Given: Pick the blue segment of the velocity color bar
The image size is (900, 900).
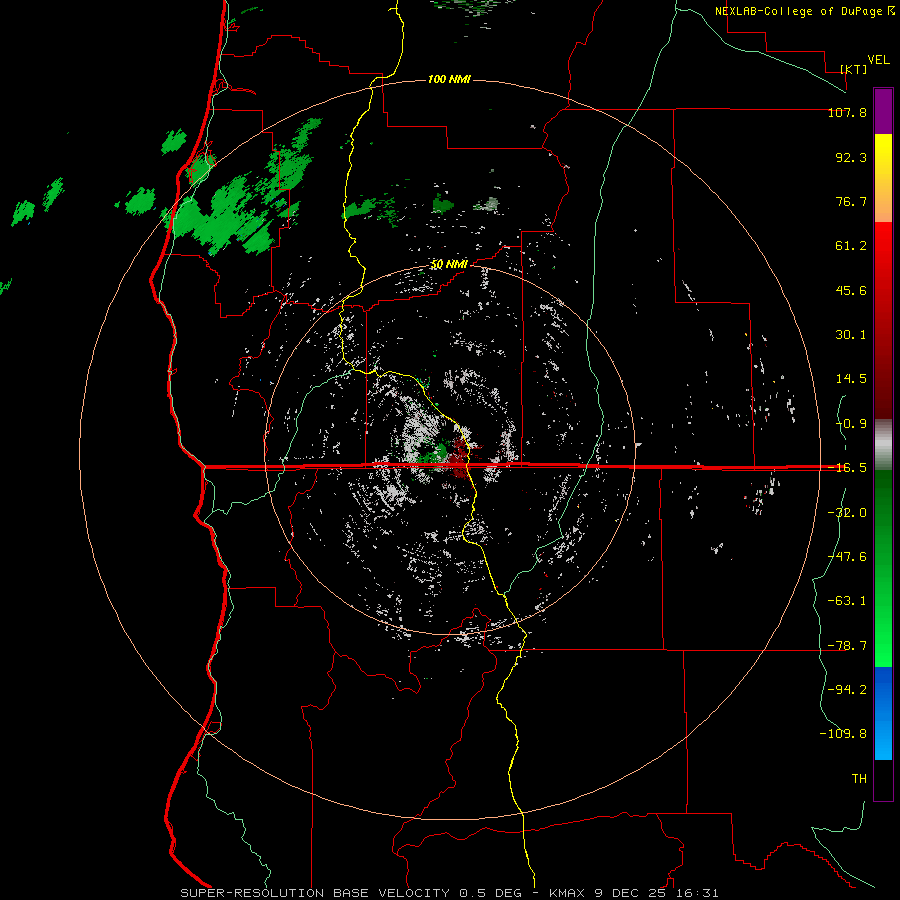Looking at the screenshot, I should (x=883, y=713).
